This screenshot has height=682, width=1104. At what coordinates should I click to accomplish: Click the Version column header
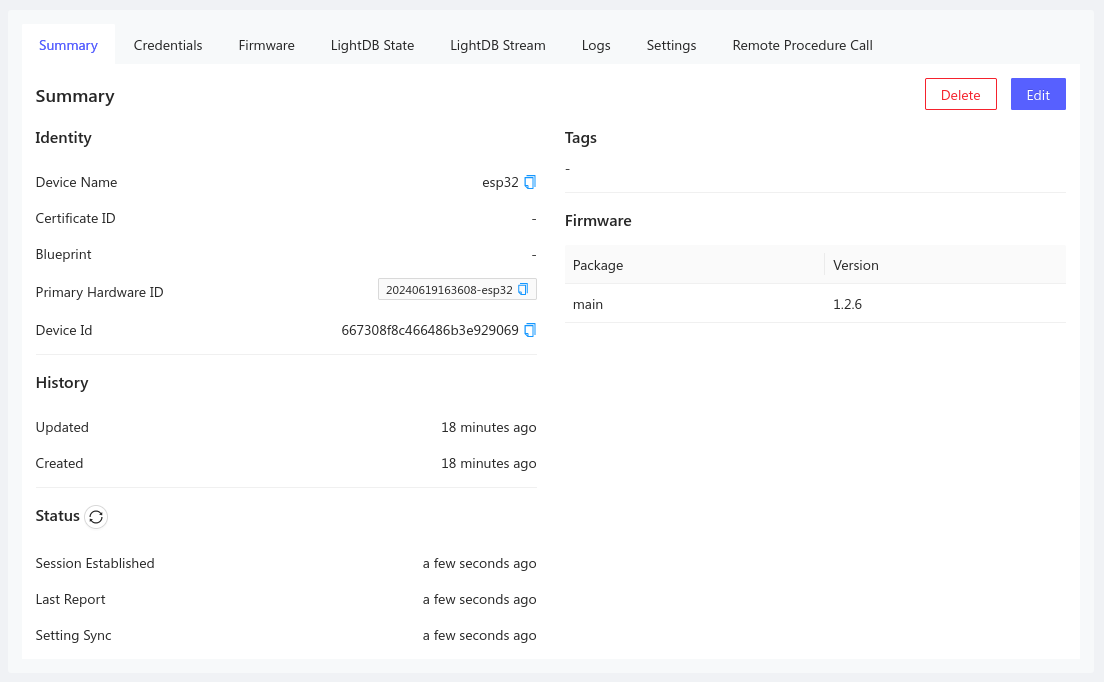point(854,265)
